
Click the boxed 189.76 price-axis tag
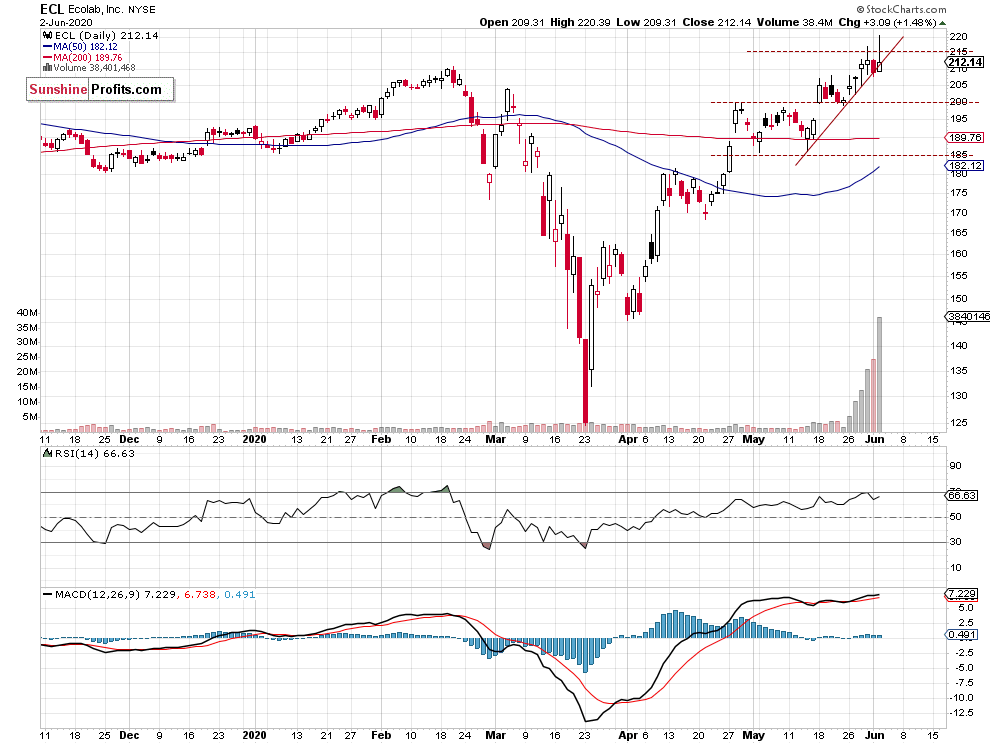[965, 138]
